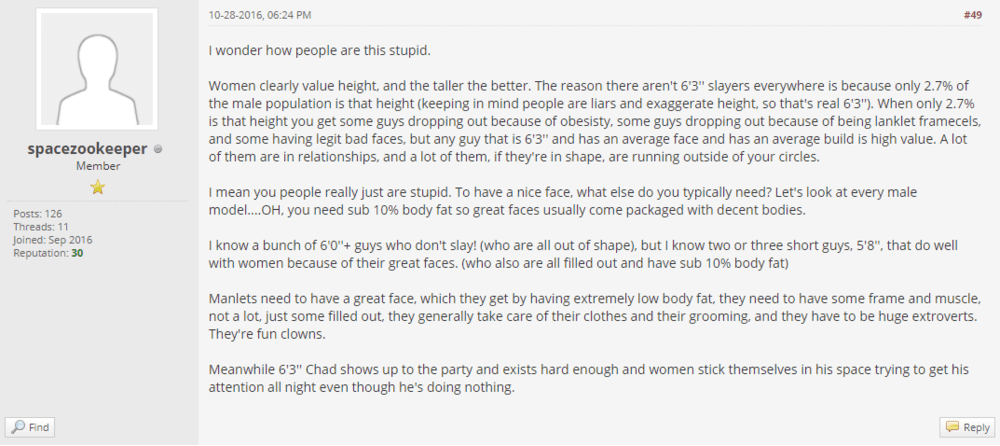Viewport: 1000px width, 446px height.
Task: Click the Reply button
Action: click(967, 427)
